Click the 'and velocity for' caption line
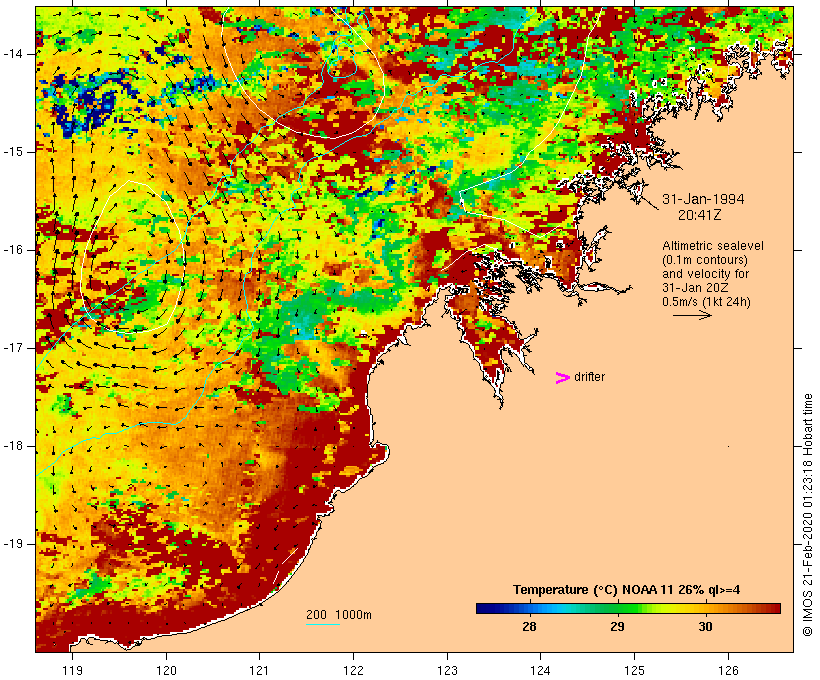 (x=705, y=274)
